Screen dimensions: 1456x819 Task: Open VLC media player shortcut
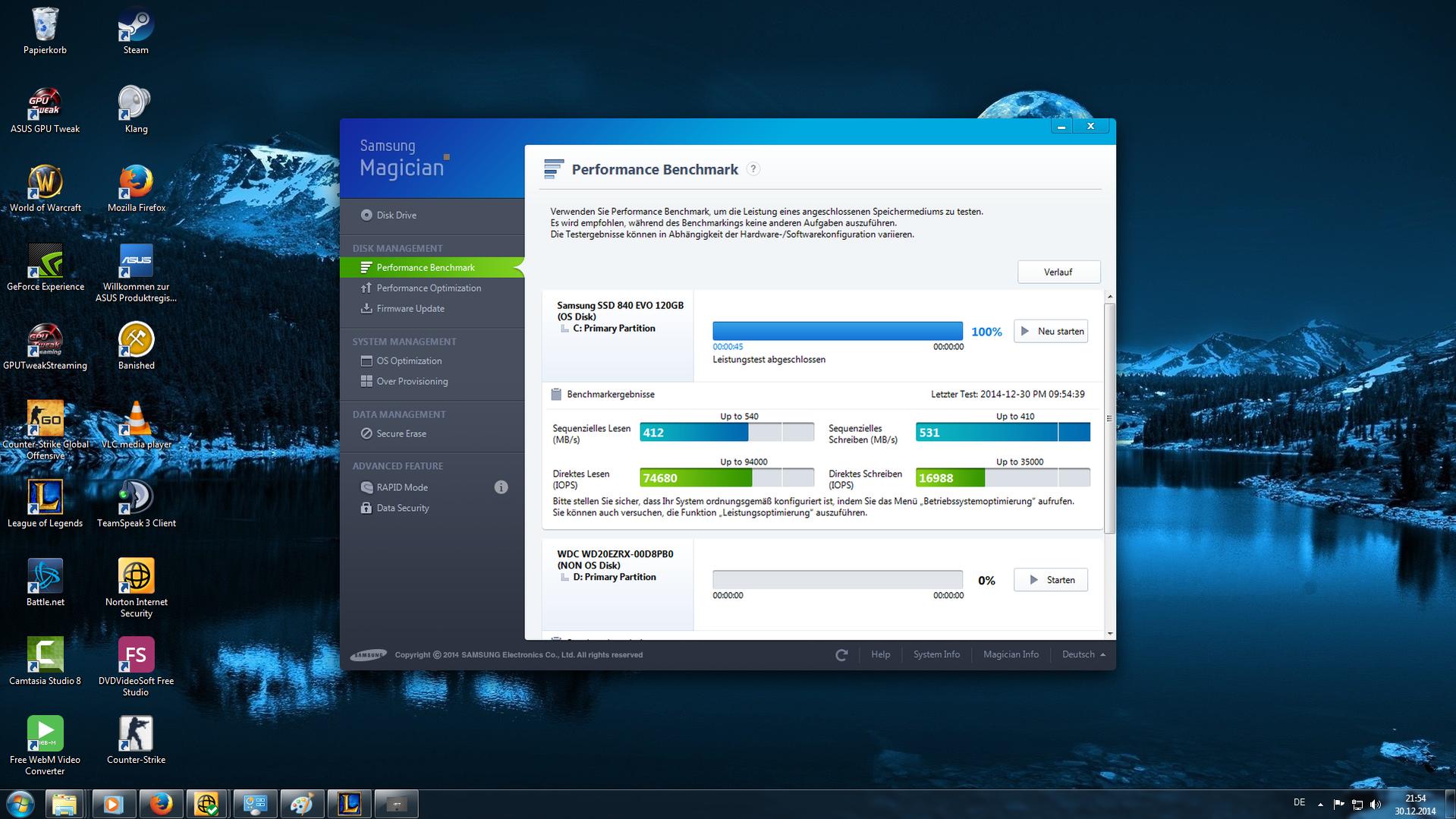coord(136,426)
